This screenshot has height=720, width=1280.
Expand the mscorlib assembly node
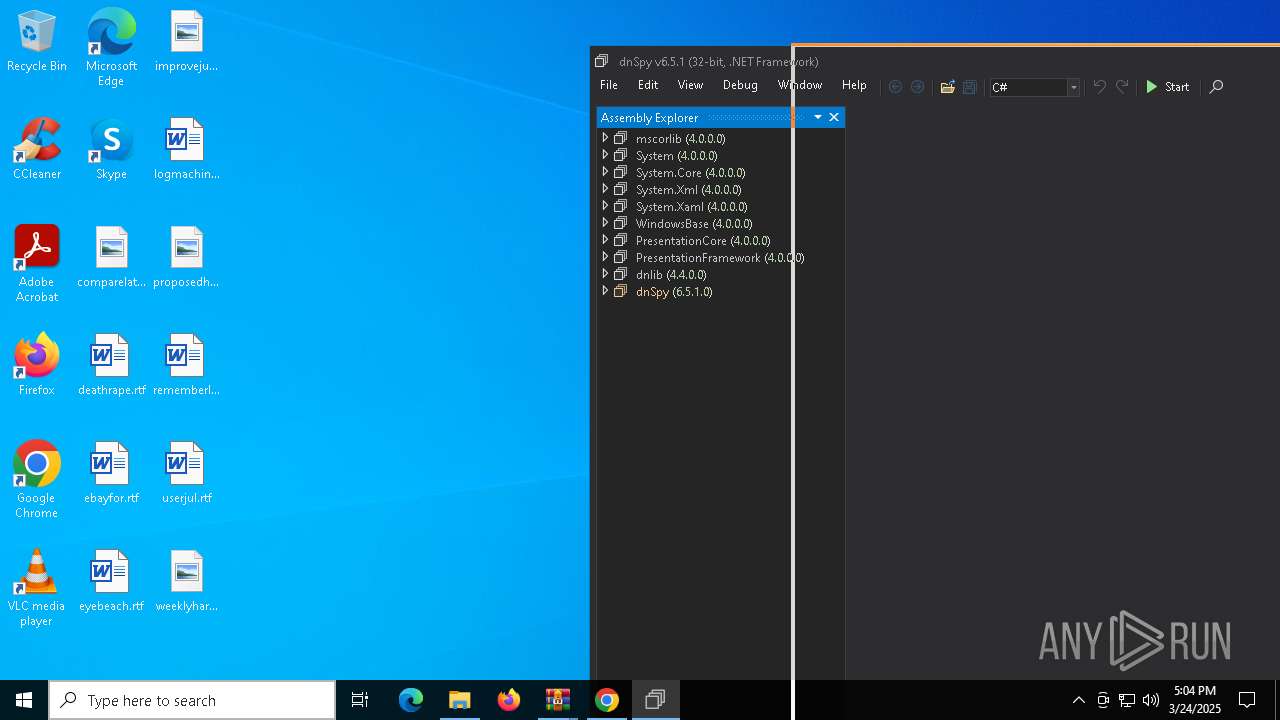coord(605,138)
